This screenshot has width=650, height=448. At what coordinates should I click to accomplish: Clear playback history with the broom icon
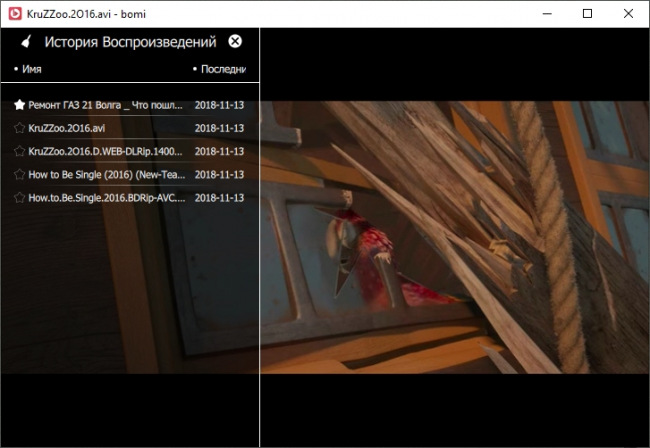26,41
